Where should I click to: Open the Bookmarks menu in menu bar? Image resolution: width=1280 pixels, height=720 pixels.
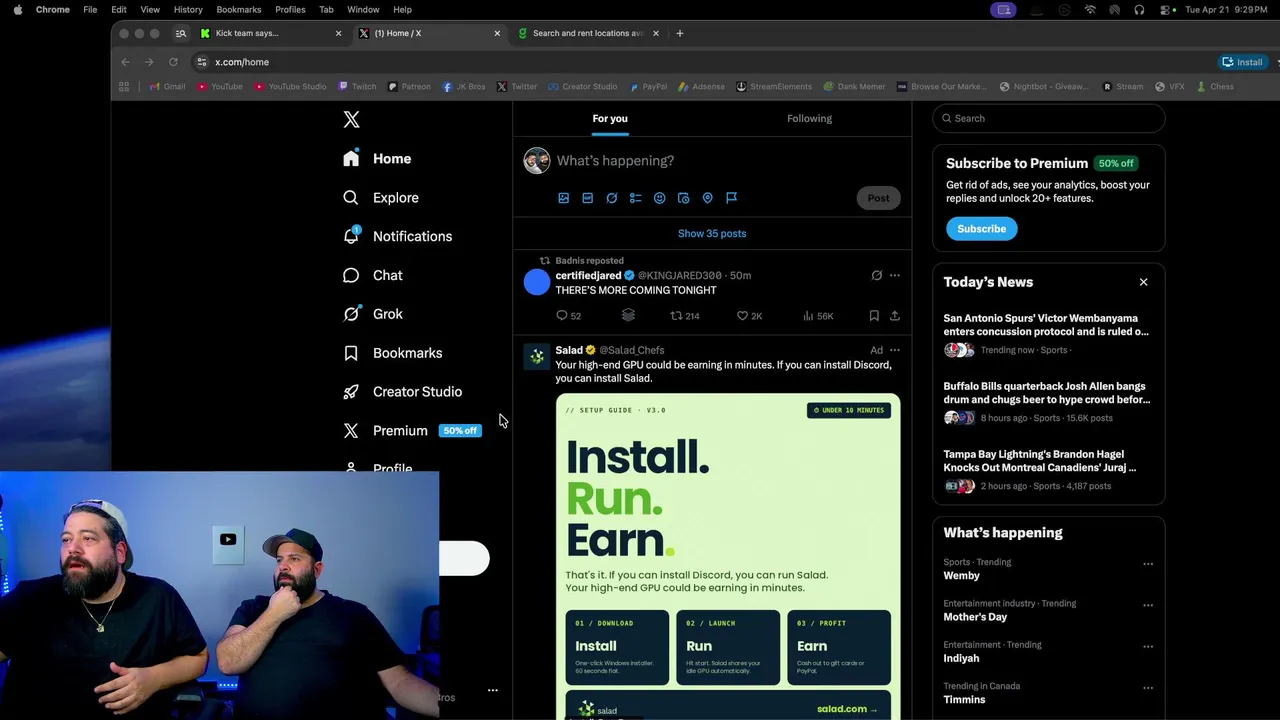239,9
